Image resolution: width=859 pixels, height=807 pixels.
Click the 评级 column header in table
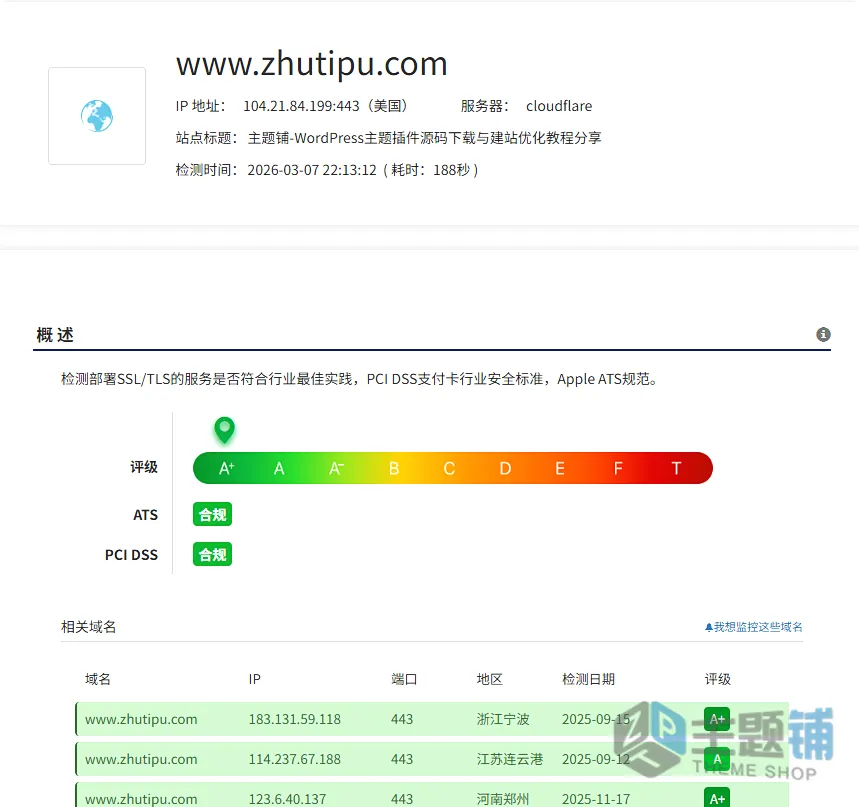click(718, 679)
